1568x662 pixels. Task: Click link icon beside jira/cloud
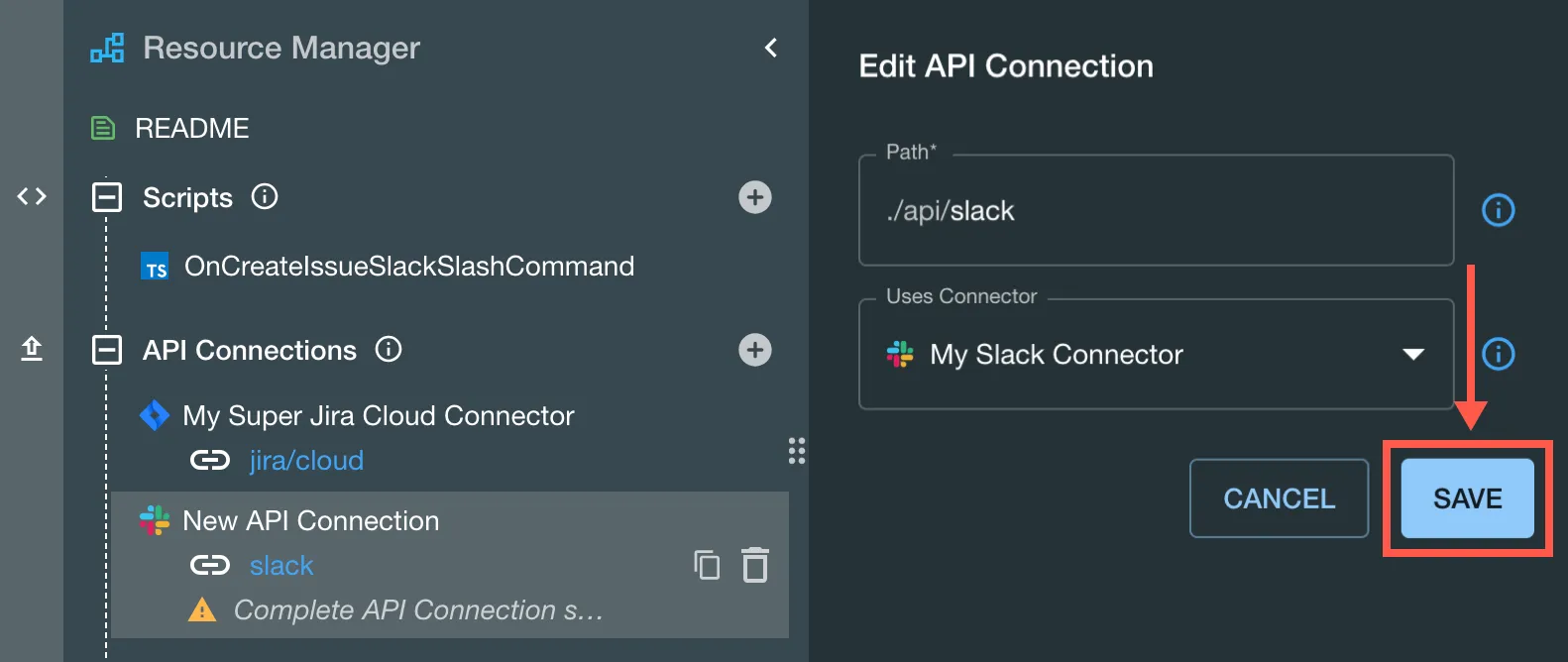click(210, 461)
